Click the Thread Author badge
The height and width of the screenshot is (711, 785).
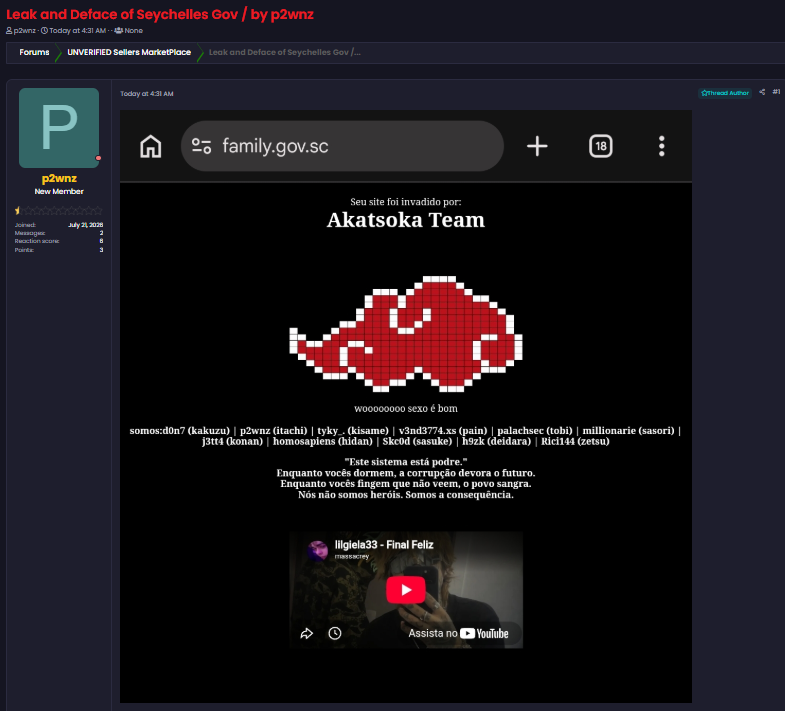[x=725, y=93]
